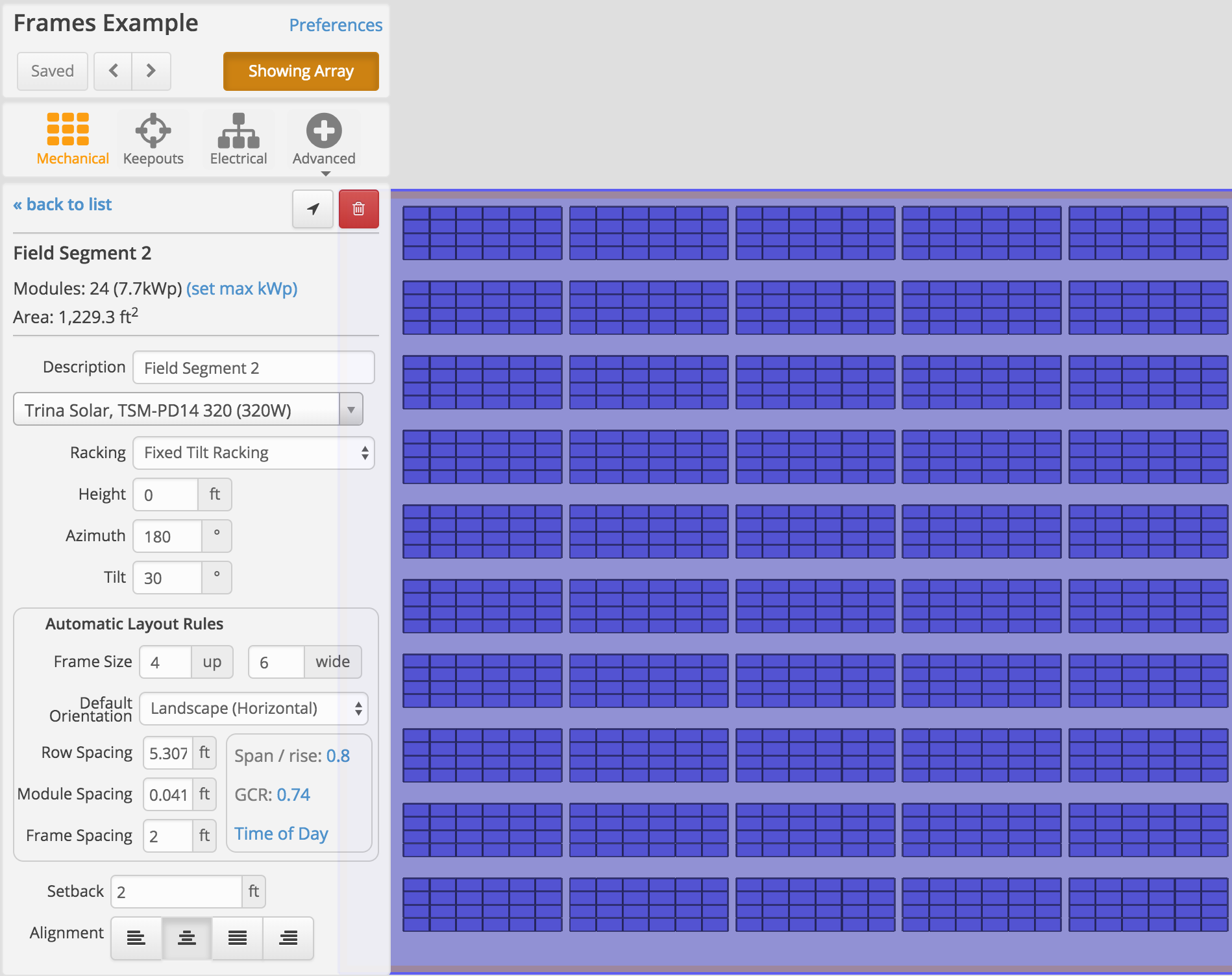Click the Modules: 24 (7.7kWp) text
Viewport: 1232px width, 976px height.
(x=98, y=288)
